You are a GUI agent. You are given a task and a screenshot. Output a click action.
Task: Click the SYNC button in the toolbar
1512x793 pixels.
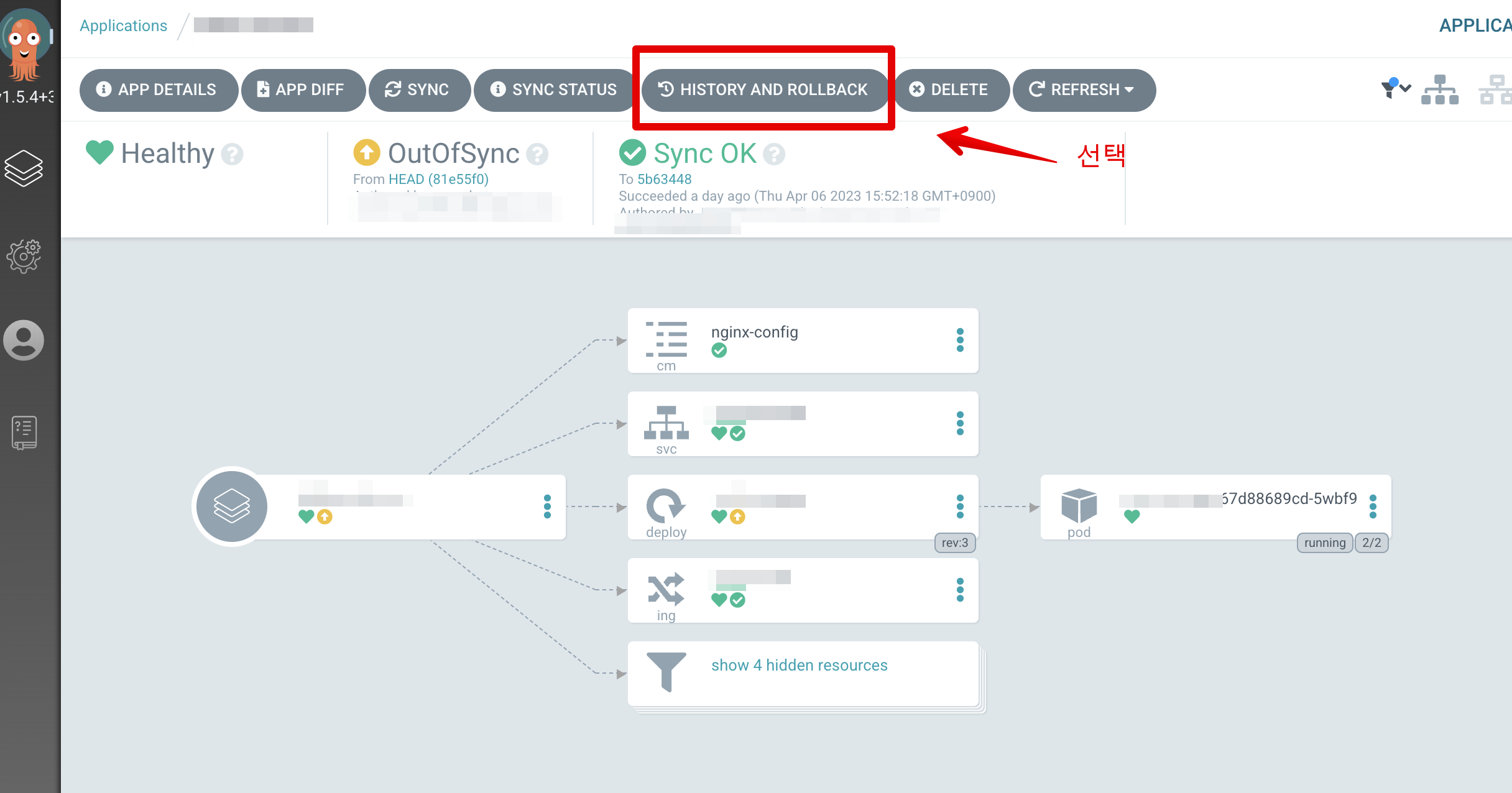coord(418,90)
